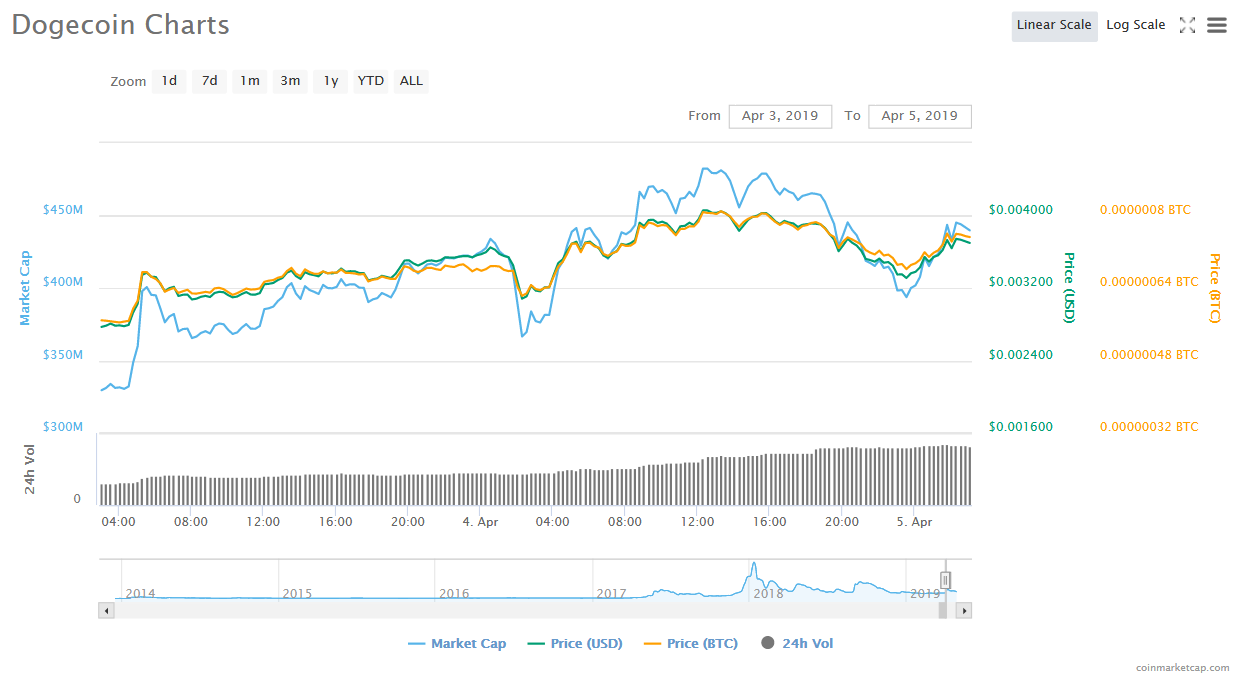Click the $0.002400 price axis label

pos(1021,355)
